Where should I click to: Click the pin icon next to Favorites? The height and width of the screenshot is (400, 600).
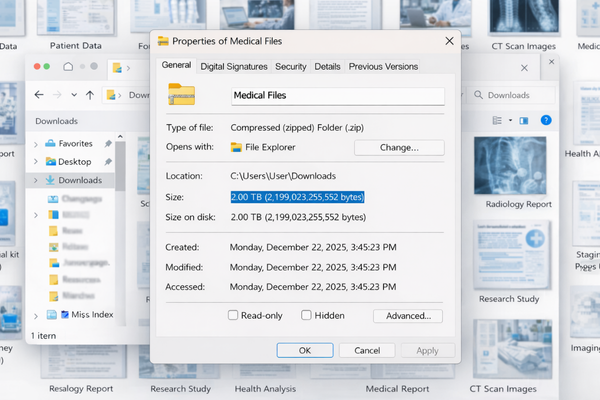pyautogui.click(x=107, y=143)
